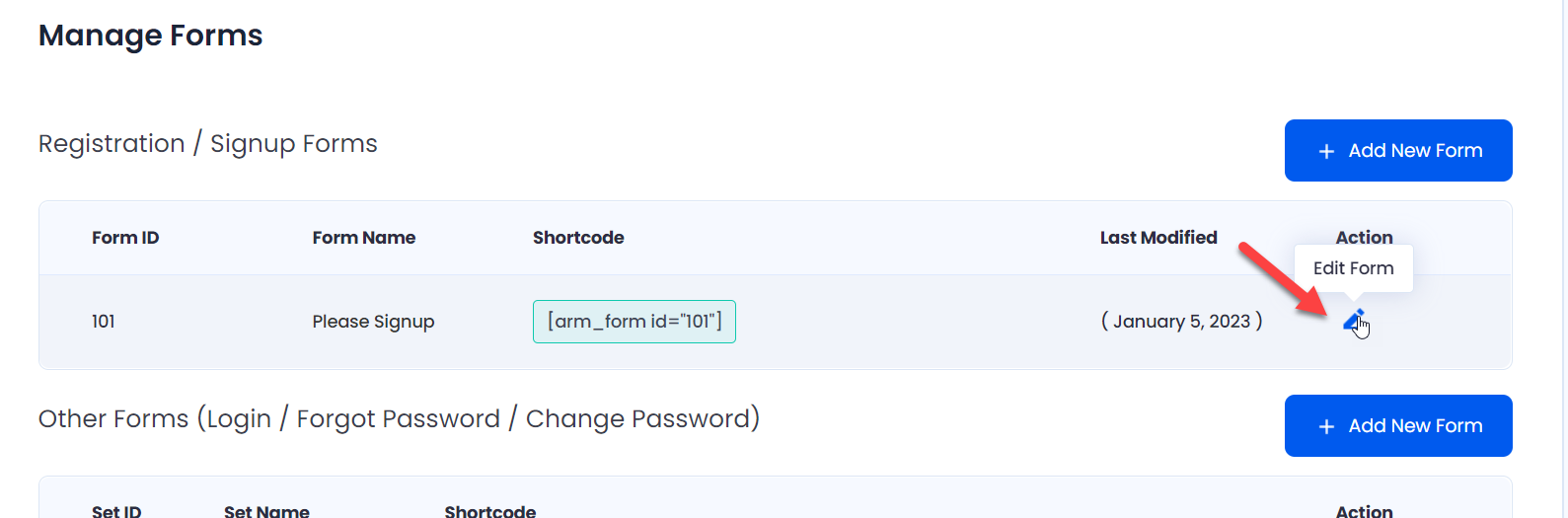Select the Set Name column header
The width and height of the screenshot is (1568, 518).
point(266,511)
